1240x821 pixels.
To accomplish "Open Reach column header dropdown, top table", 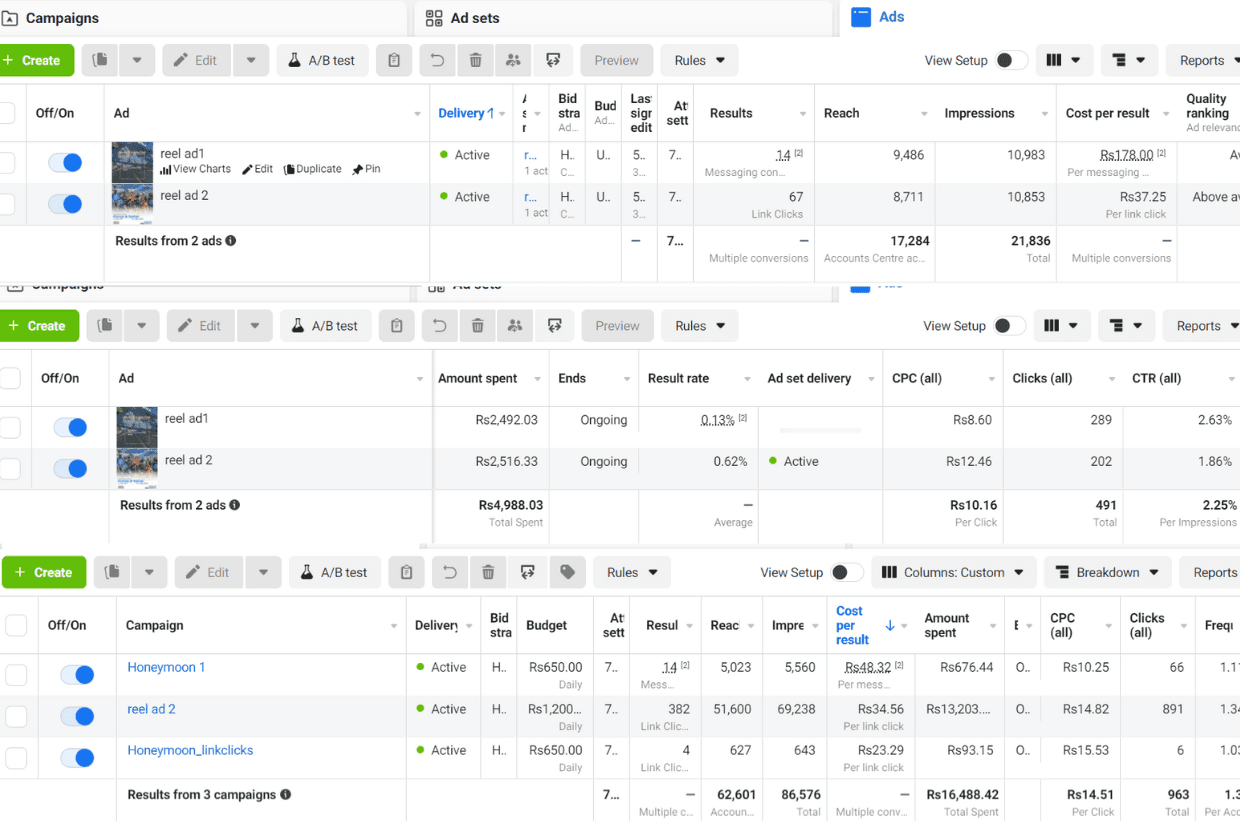I will coord(924,114).
